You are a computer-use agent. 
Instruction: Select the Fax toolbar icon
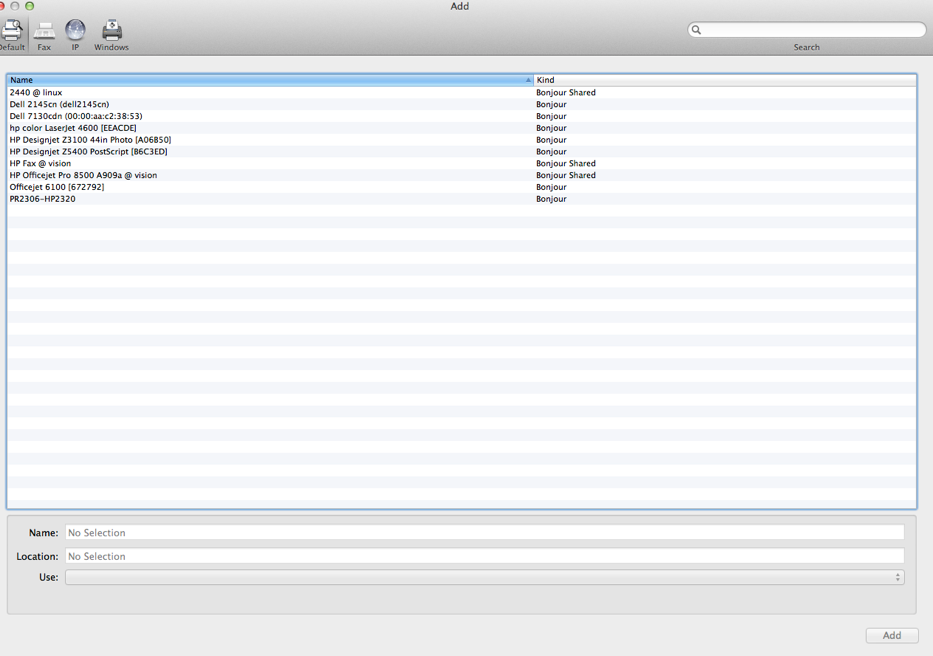(44, 35)
